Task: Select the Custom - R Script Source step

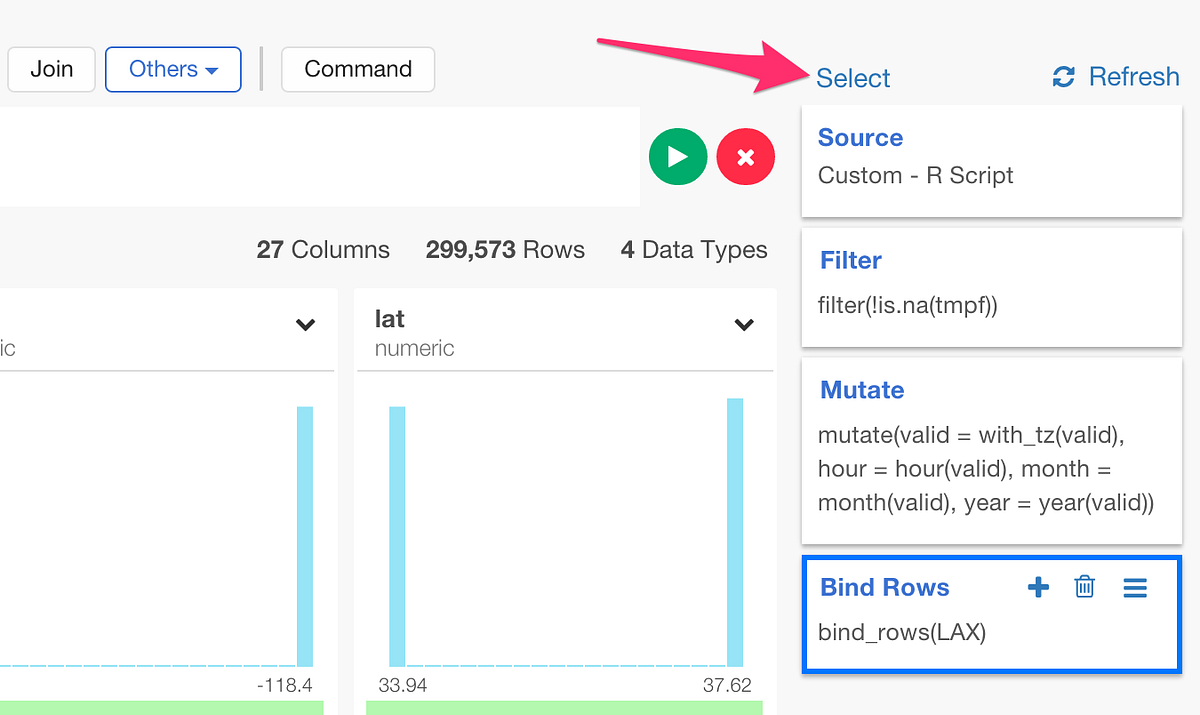Action: coord(991,160)
